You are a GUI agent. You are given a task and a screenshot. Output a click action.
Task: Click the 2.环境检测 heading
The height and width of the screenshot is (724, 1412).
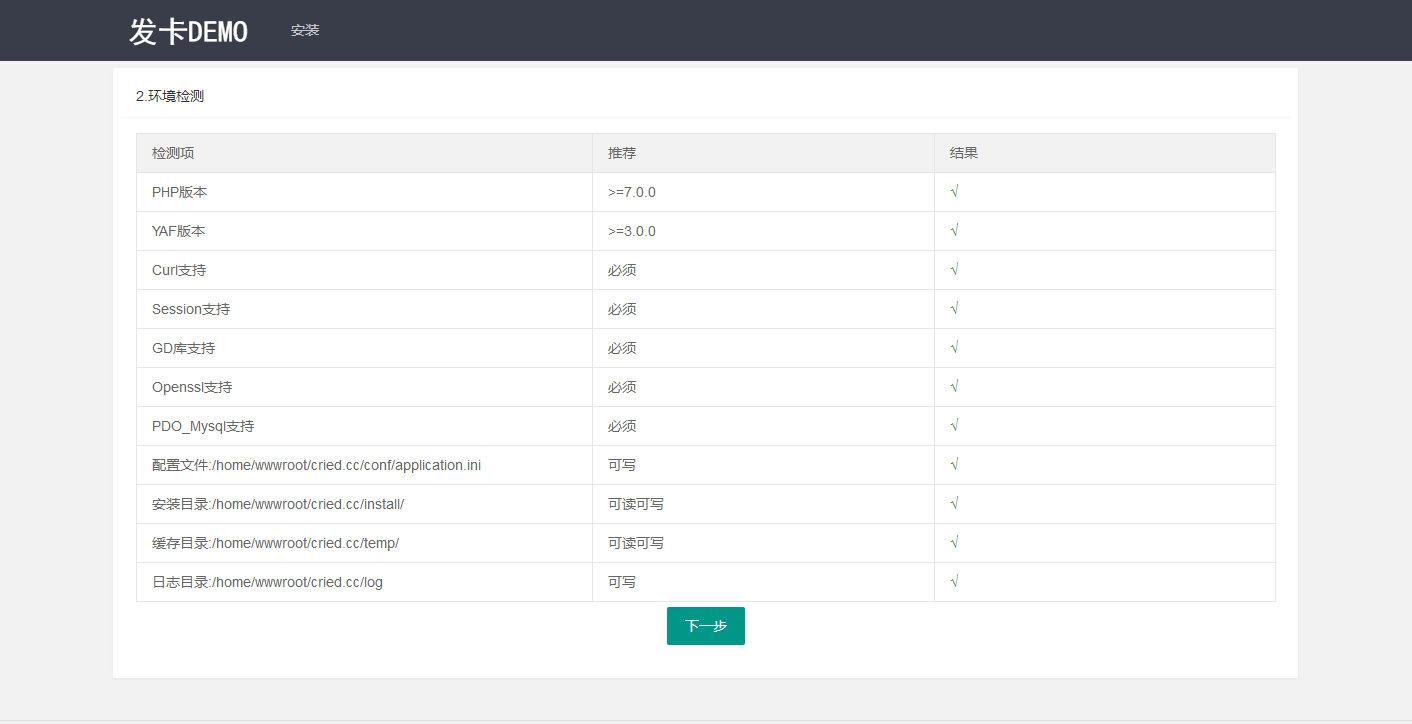[x=170, y=96]
